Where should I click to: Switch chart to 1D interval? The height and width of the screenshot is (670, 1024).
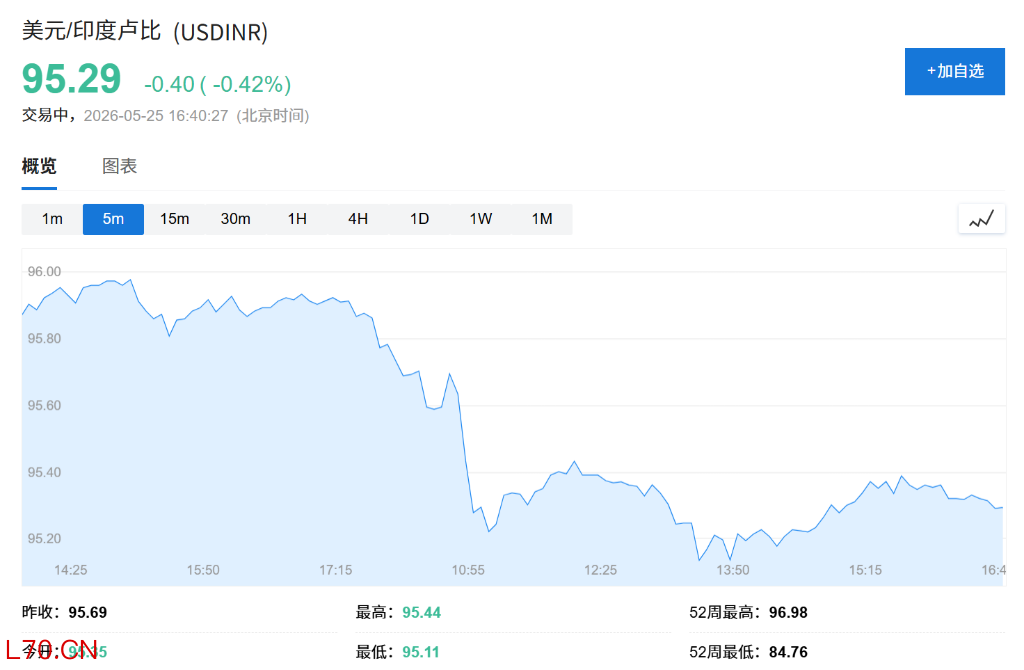point(419,219)
